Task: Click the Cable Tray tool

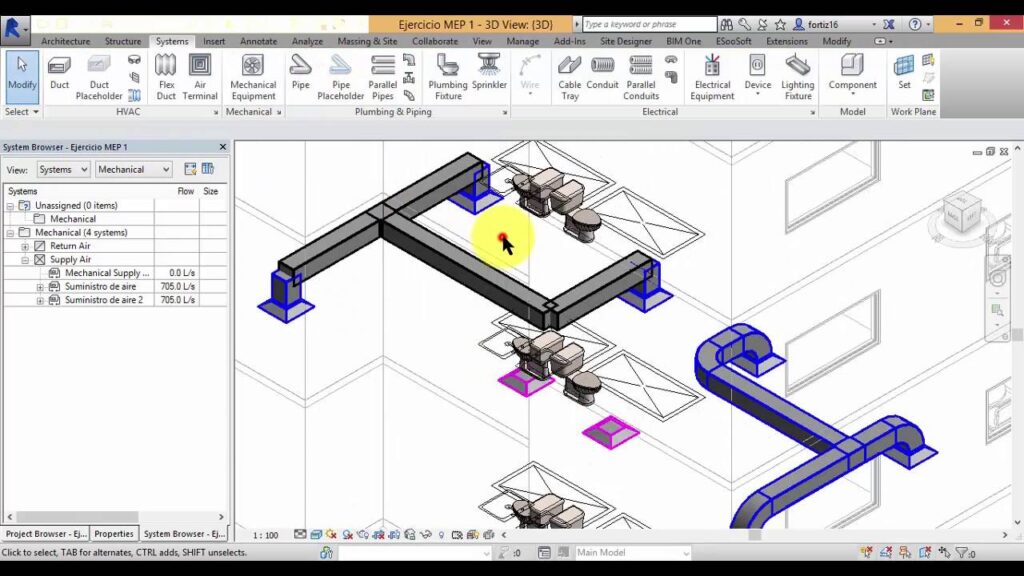Action: point(570,76)
